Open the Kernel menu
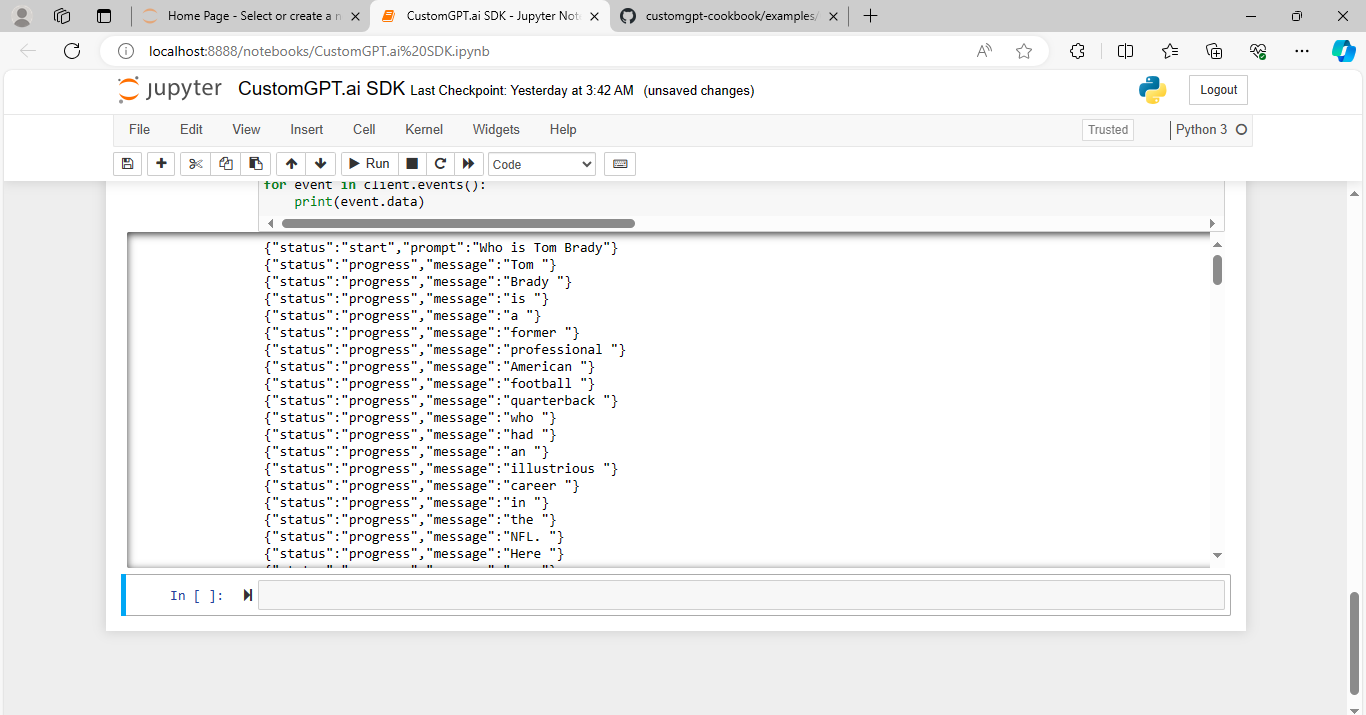The height and width of the screenshot is (715, 1366). point(423,129)
